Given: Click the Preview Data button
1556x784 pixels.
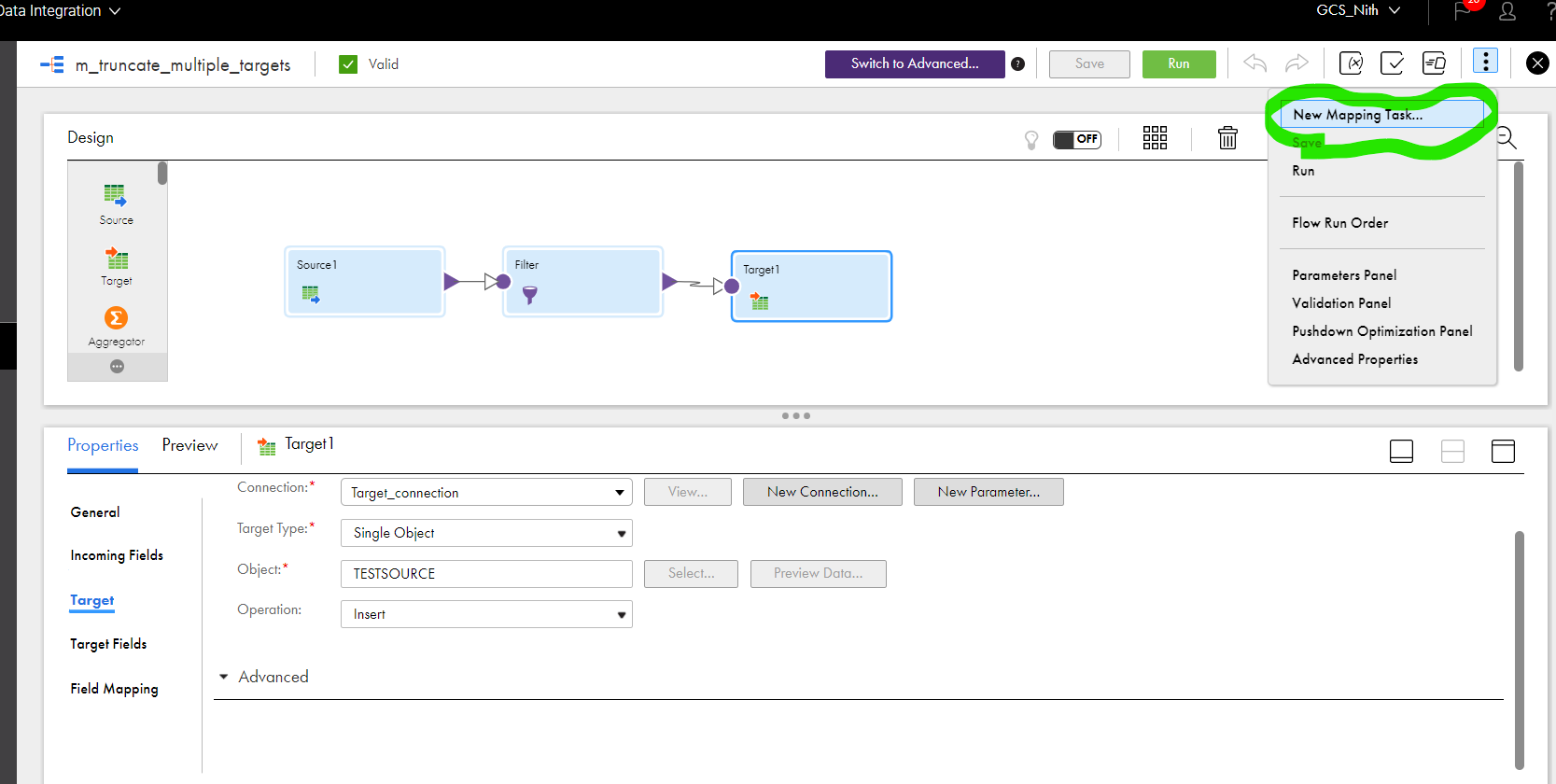Looking at the screenshot, I should pyautogui.click(x=818, y=573).
